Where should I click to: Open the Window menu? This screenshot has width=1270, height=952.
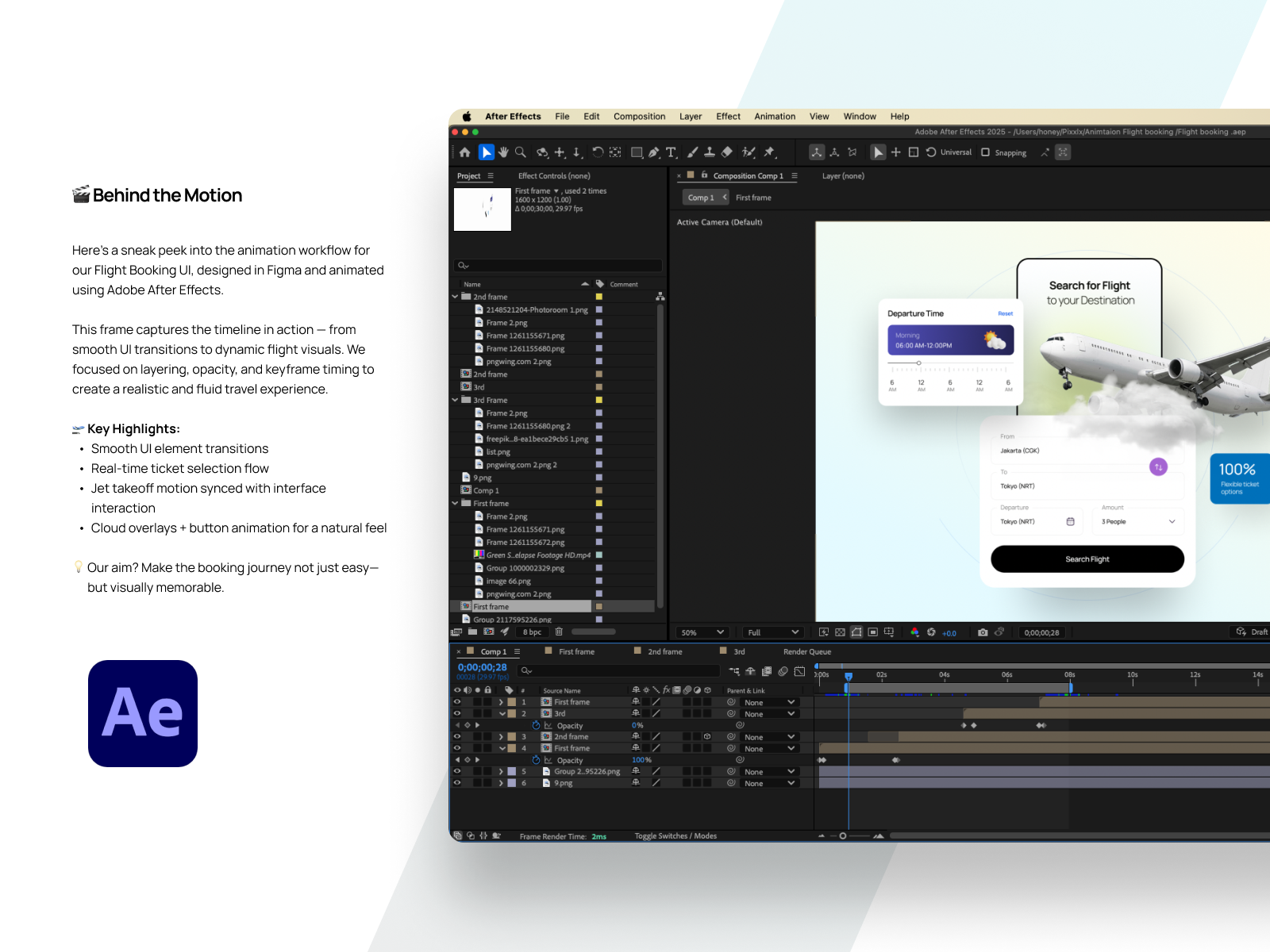[860, 117]
